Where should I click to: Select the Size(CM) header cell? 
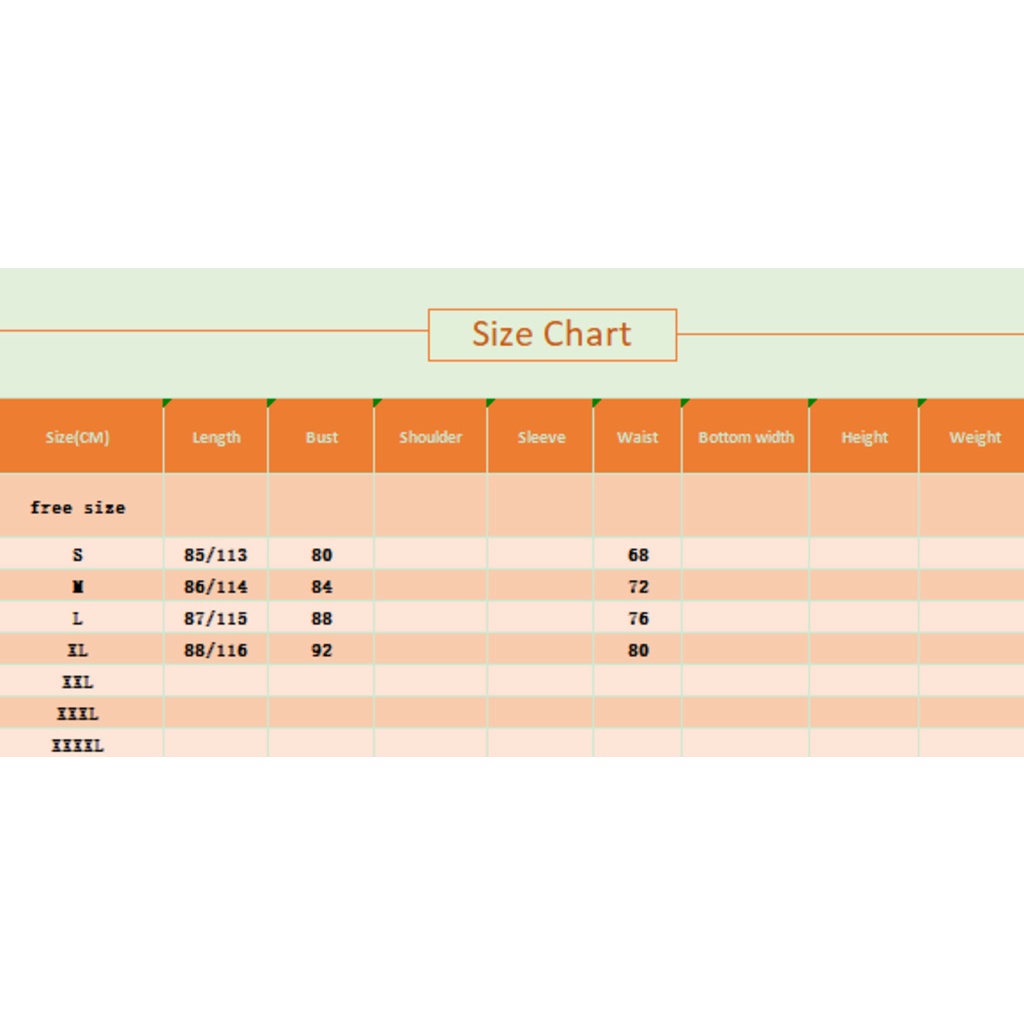click(78, 437)
